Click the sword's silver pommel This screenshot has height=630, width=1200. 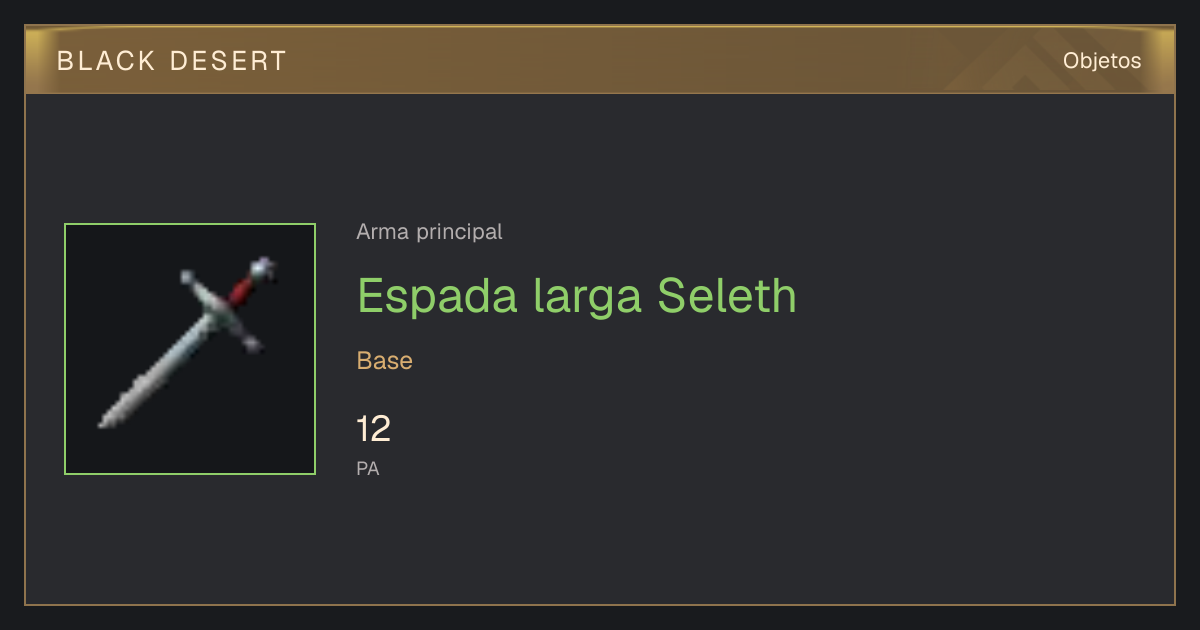(262, 267)
